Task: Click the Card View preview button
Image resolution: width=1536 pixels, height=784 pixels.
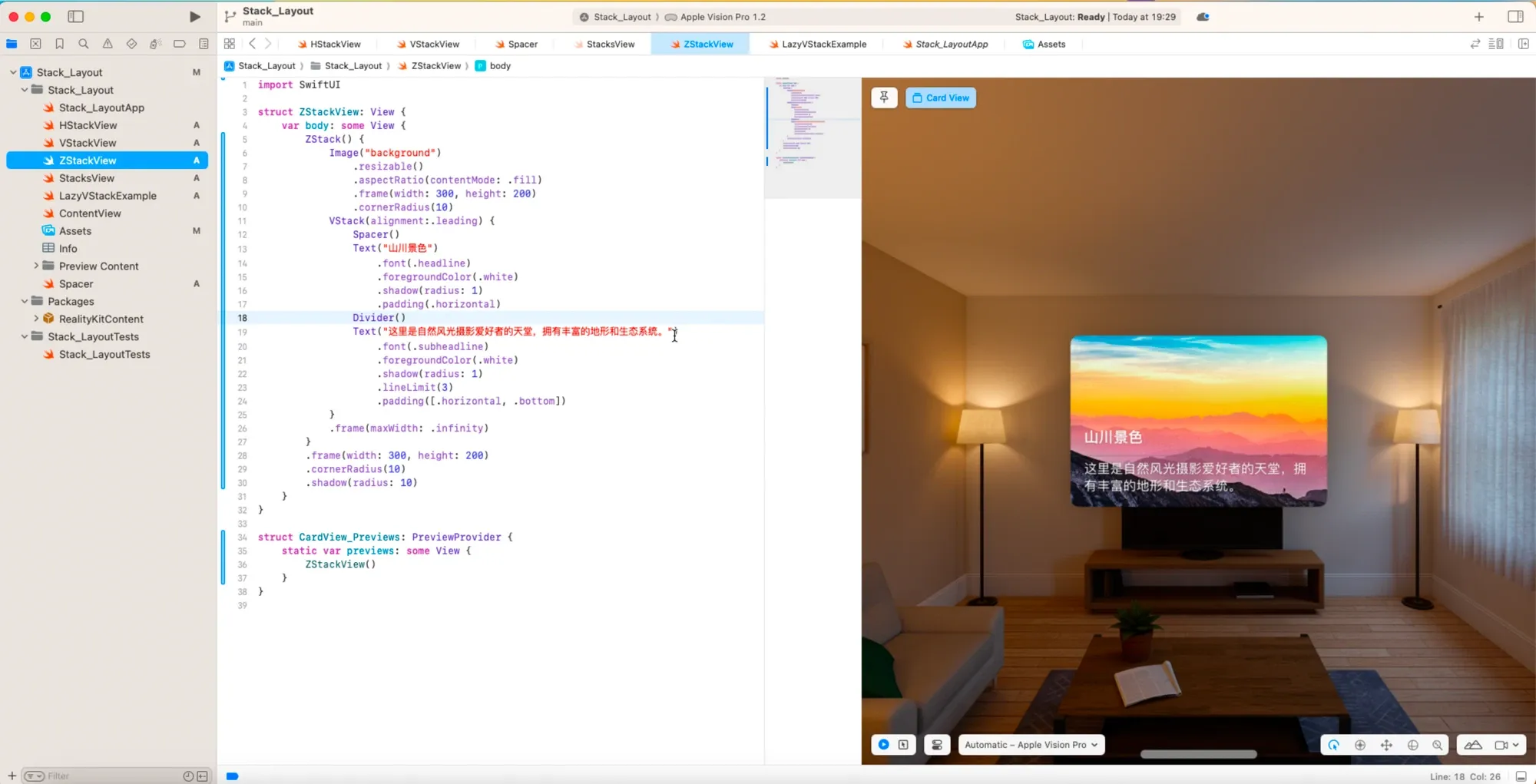Action: (x=941, y=98)
